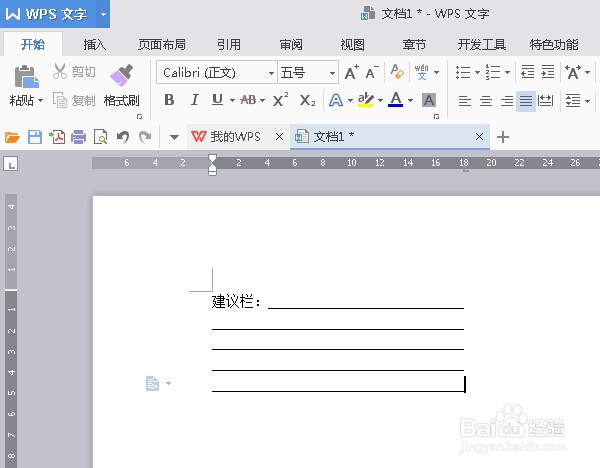Undo the last action

[x=122, y=137]
